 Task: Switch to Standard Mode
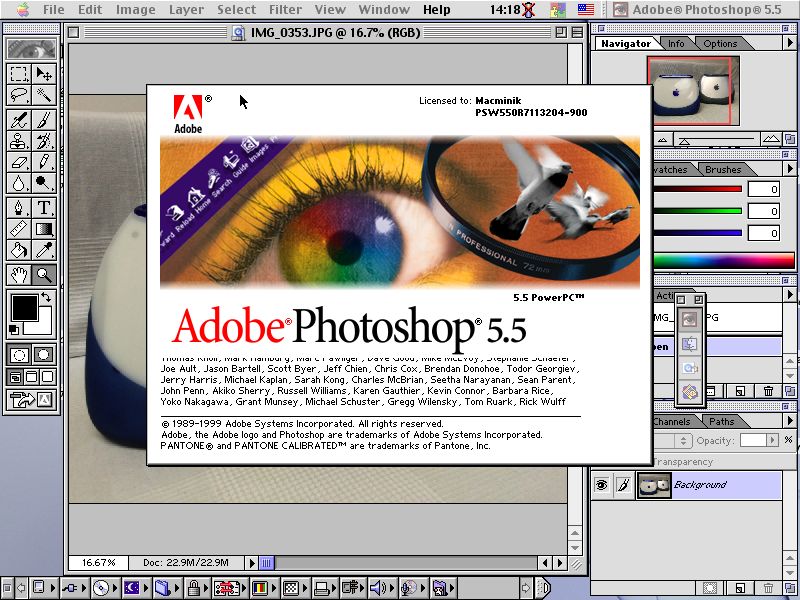(19, 355)
